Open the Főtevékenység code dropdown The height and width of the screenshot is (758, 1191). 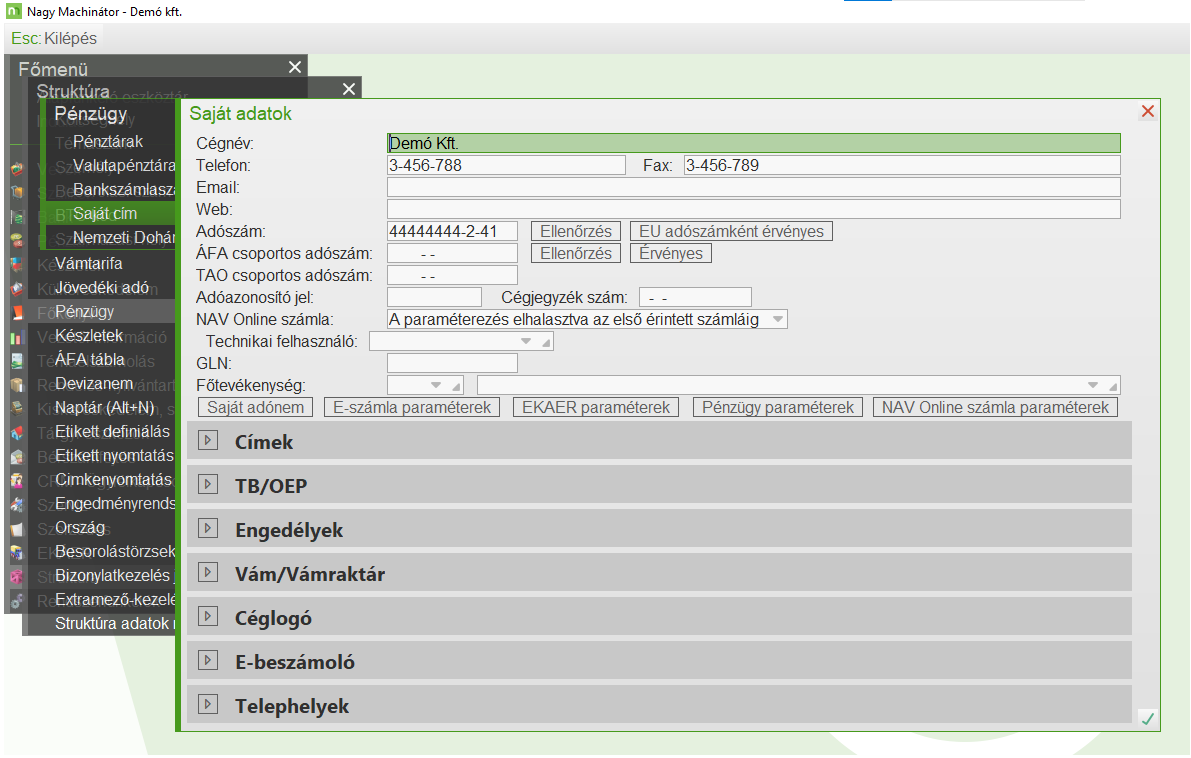click(436, 385)
